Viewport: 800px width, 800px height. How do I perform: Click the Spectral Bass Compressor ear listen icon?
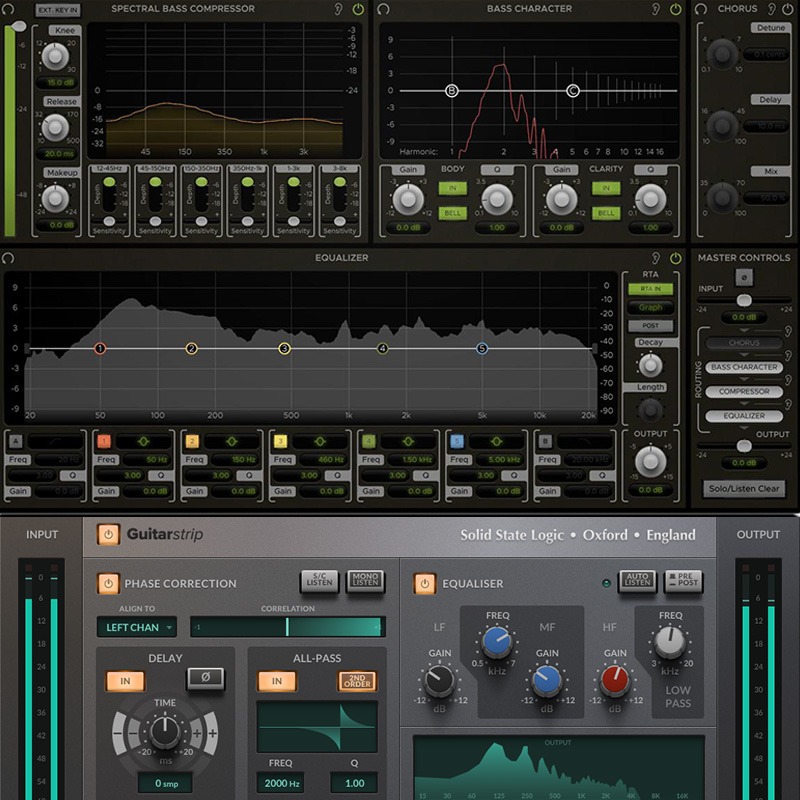click(338, 9)
